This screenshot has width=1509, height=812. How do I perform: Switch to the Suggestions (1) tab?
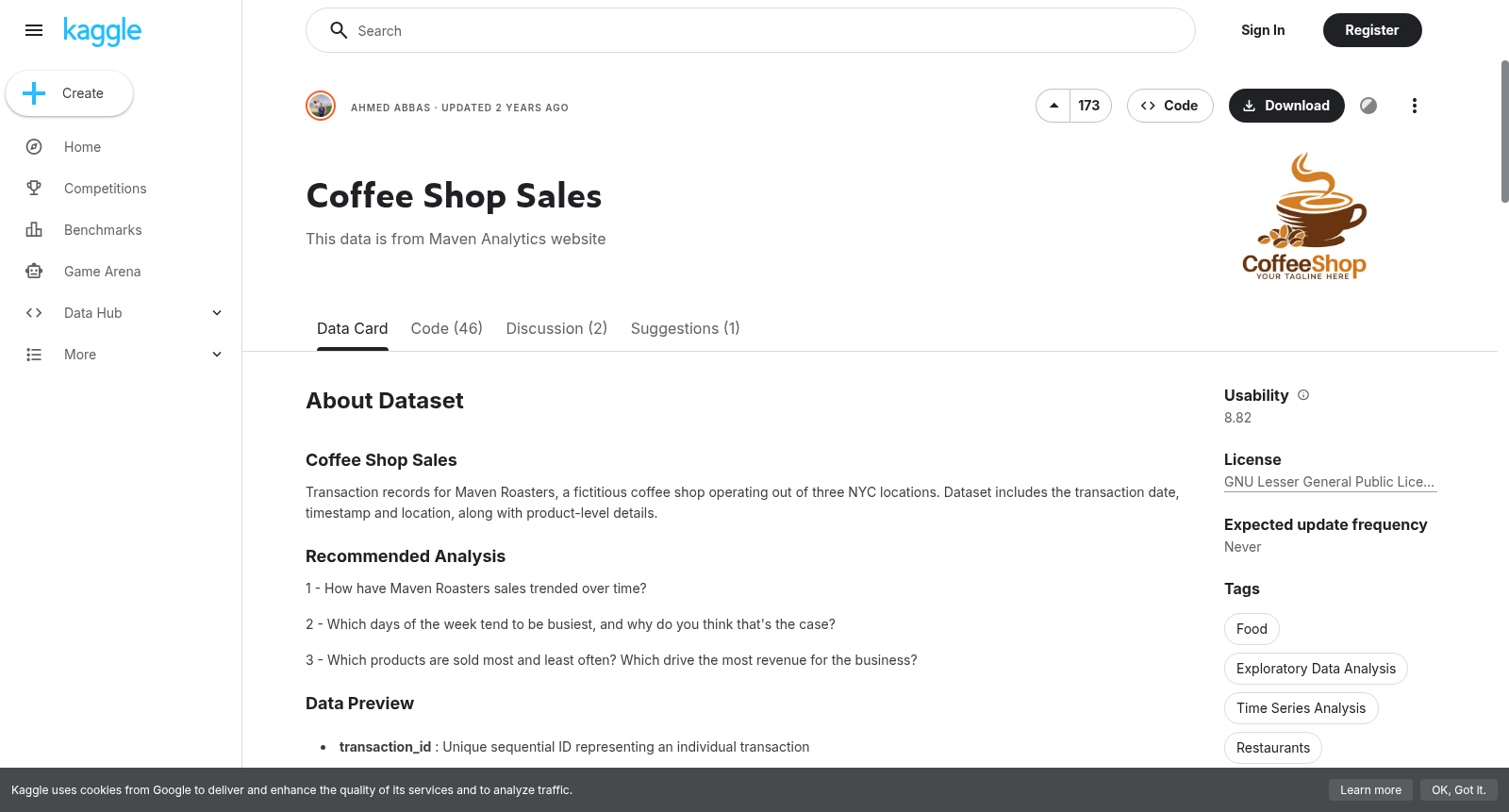click(x=685, y=328)
